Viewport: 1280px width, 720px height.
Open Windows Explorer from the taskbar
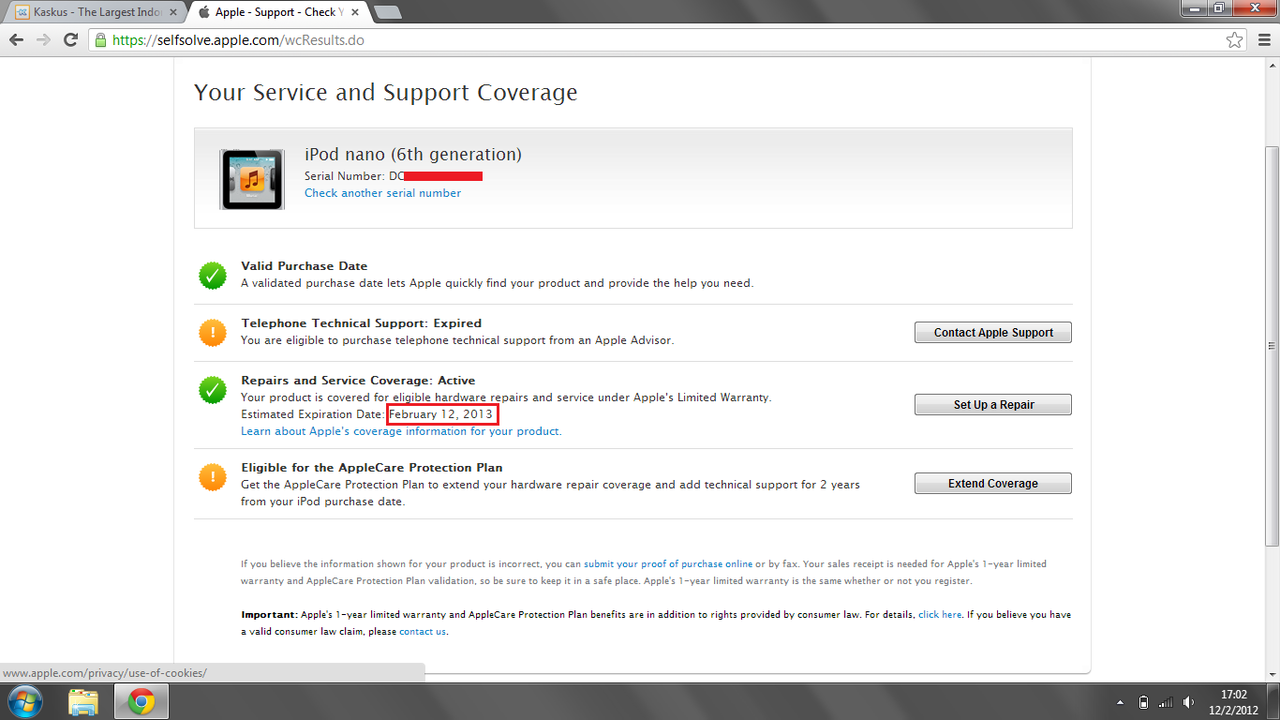(x=84, y=701)
